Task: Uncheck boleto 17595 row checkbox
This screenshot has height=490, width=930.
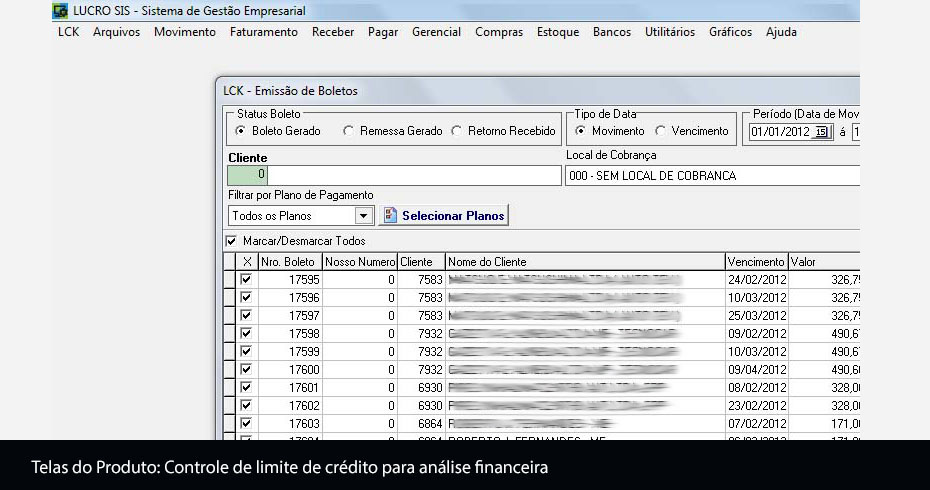Action: (246, 279)
